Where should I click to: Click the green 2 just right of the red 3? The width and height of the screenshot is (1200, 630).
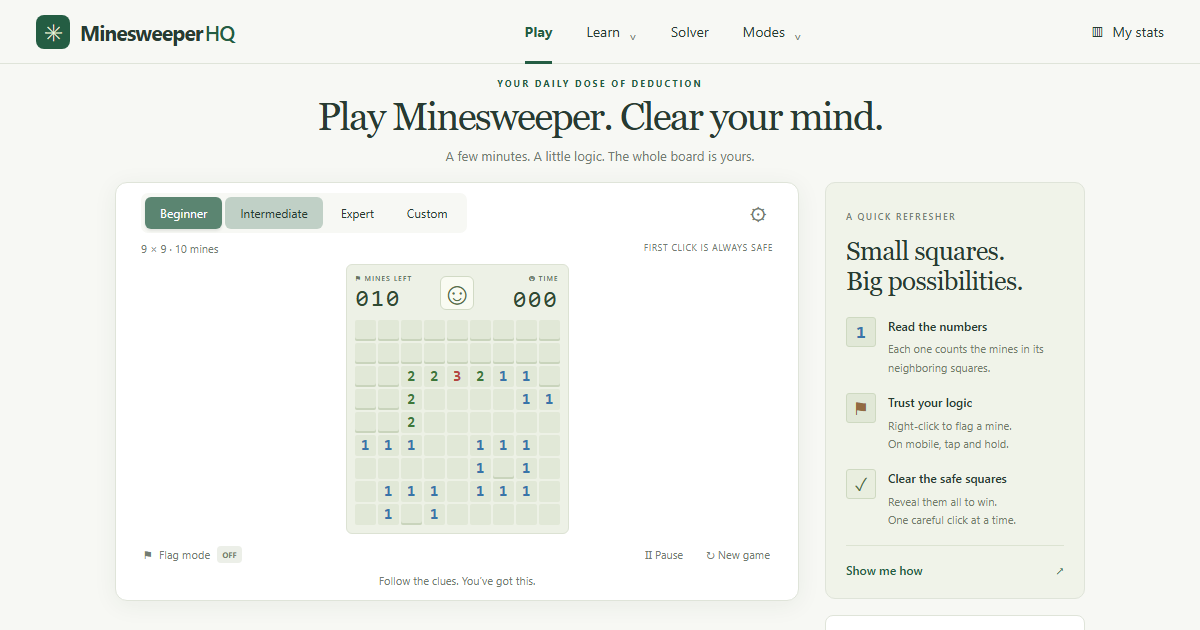tap(480, 376)
